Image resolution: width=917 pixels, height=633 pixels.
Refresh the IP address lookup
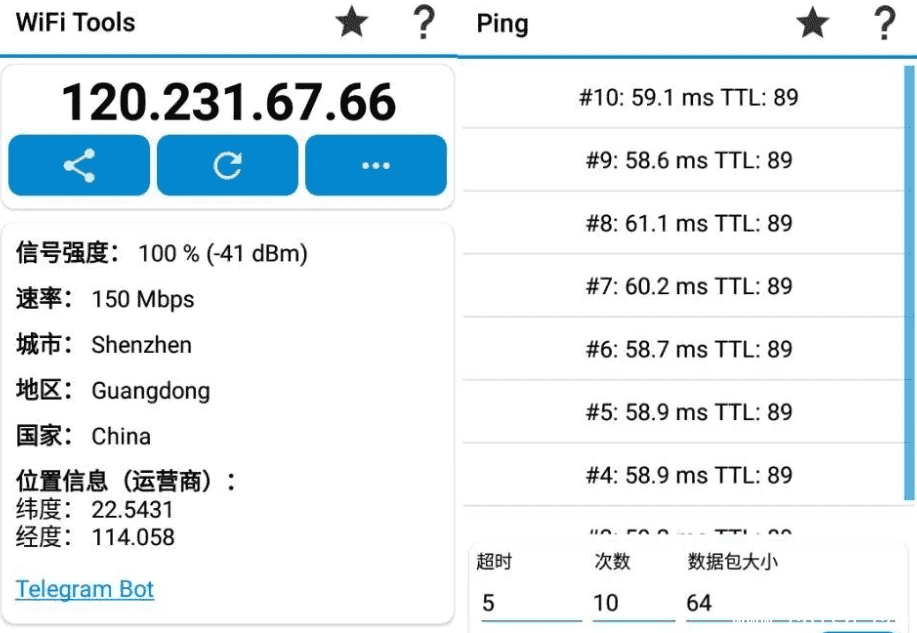(x=226, y=165)
